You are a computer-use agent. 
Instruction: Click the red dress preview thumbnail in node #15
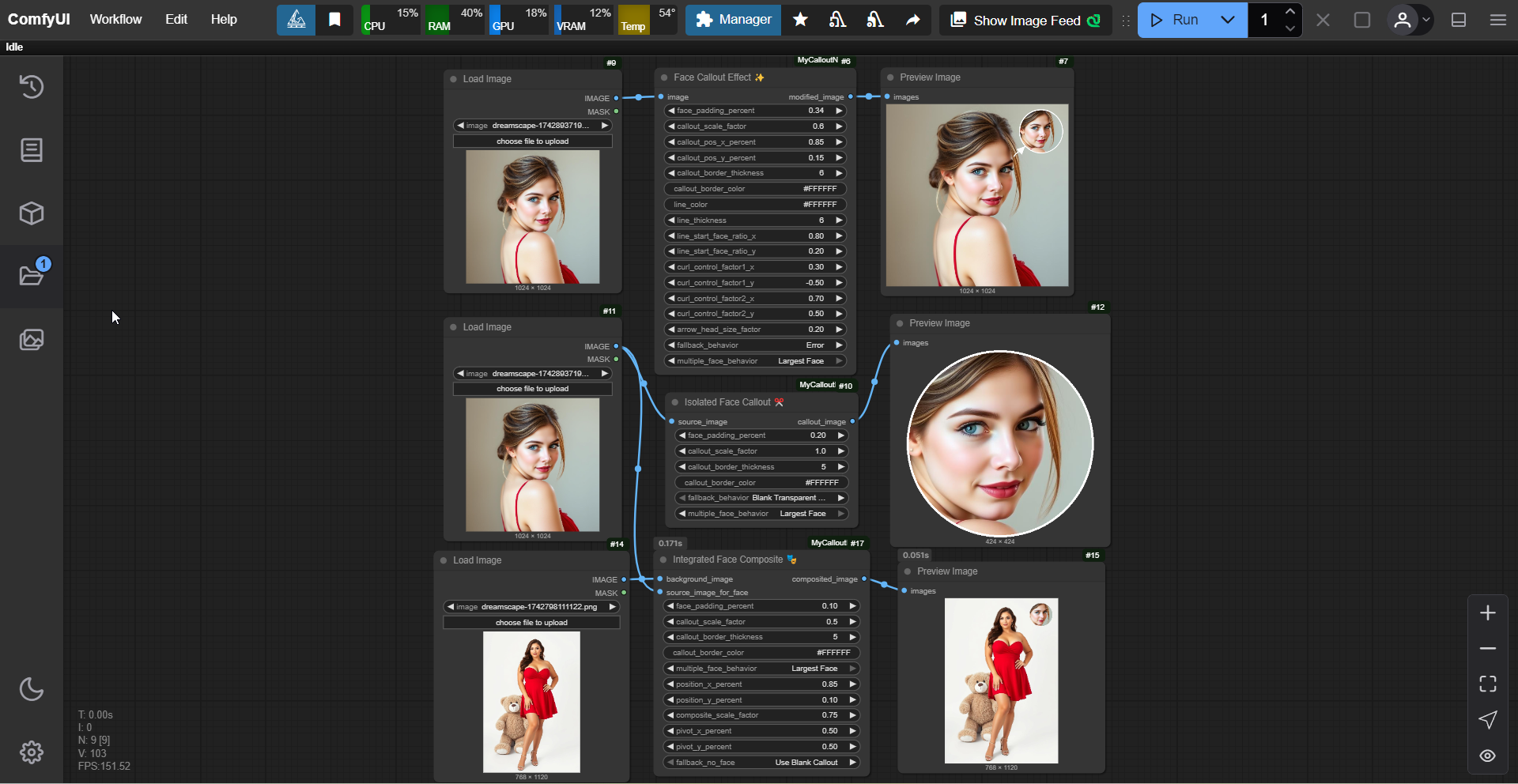1001,680
